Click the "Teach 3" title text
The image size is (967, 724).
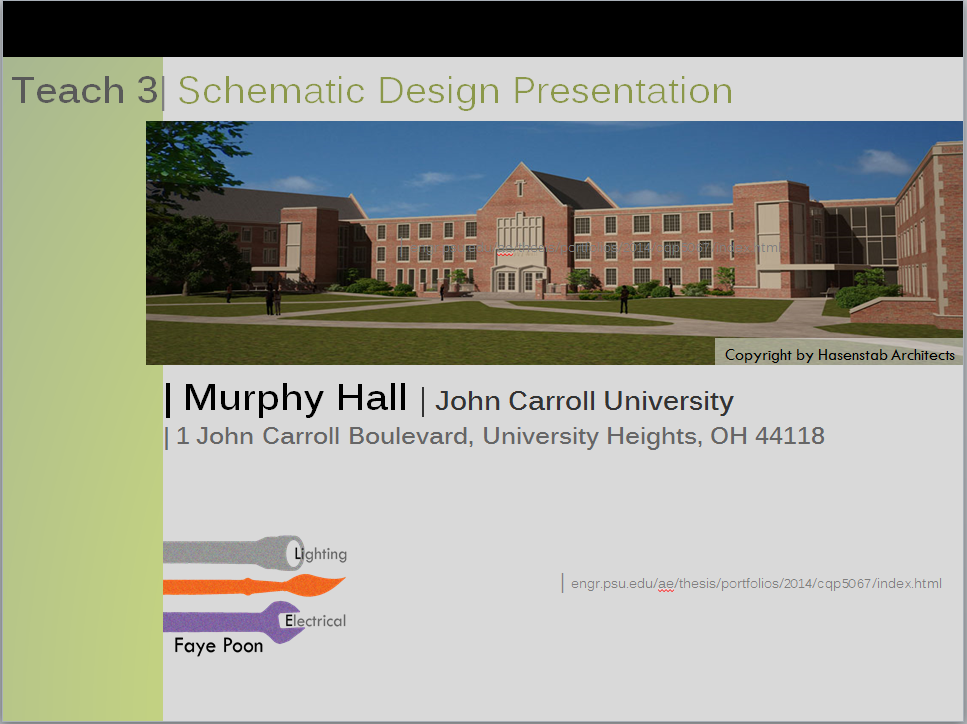(85, 91)
